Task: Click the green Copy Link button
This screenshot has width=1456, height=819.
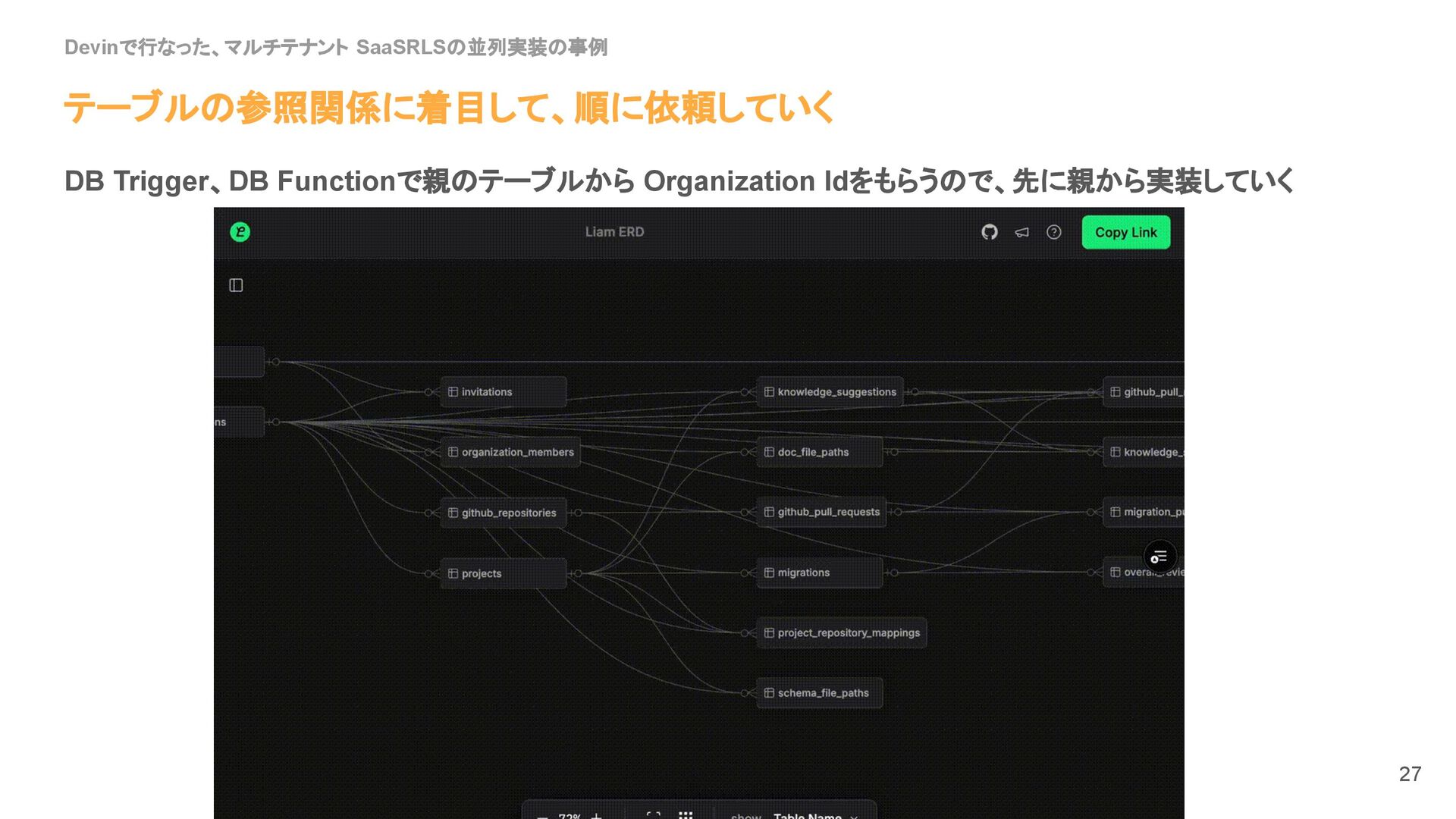Action: click(x=1126, y=232)
